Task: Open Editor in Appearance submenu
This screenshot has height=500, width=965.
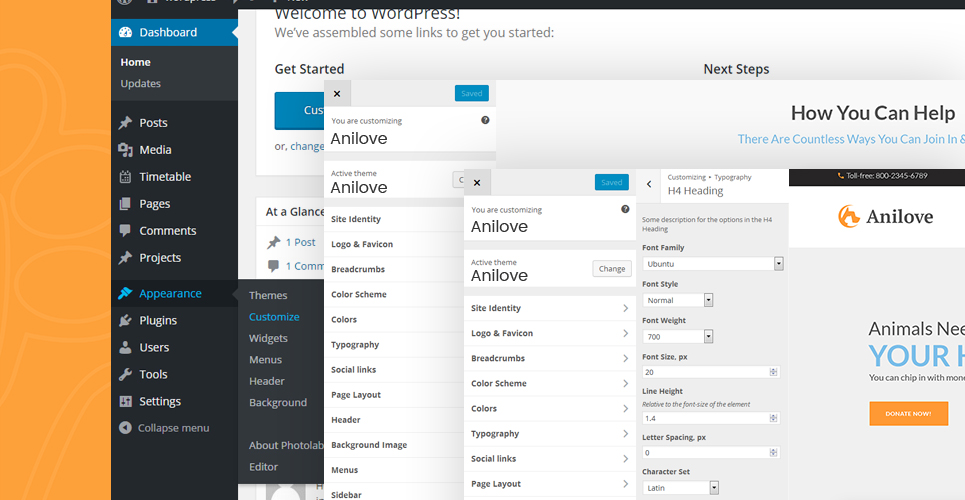Action: point(263,467)
